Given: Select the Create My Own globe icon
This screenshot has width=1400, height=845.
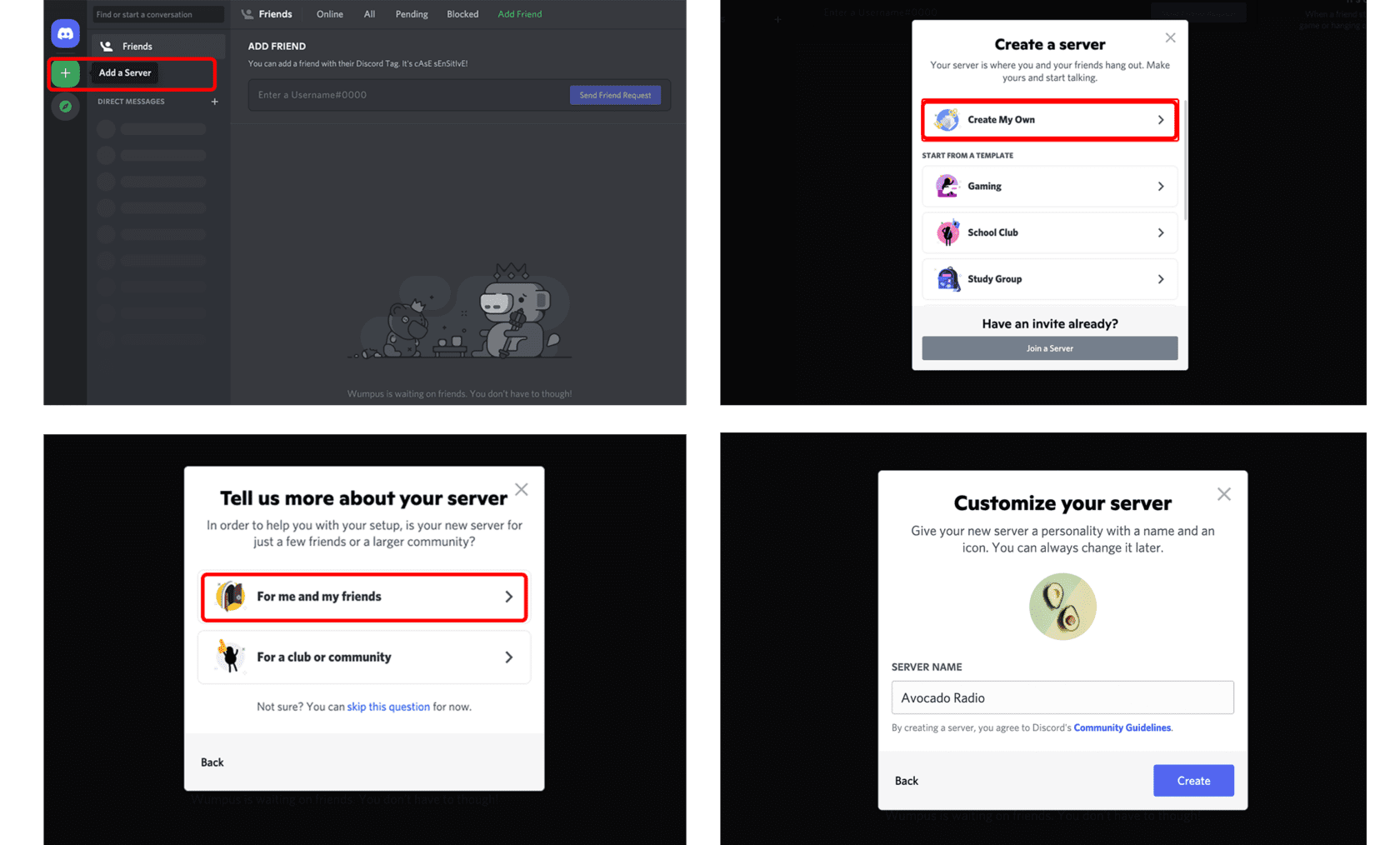Looking at the screenshot, I should click(947, 119).
